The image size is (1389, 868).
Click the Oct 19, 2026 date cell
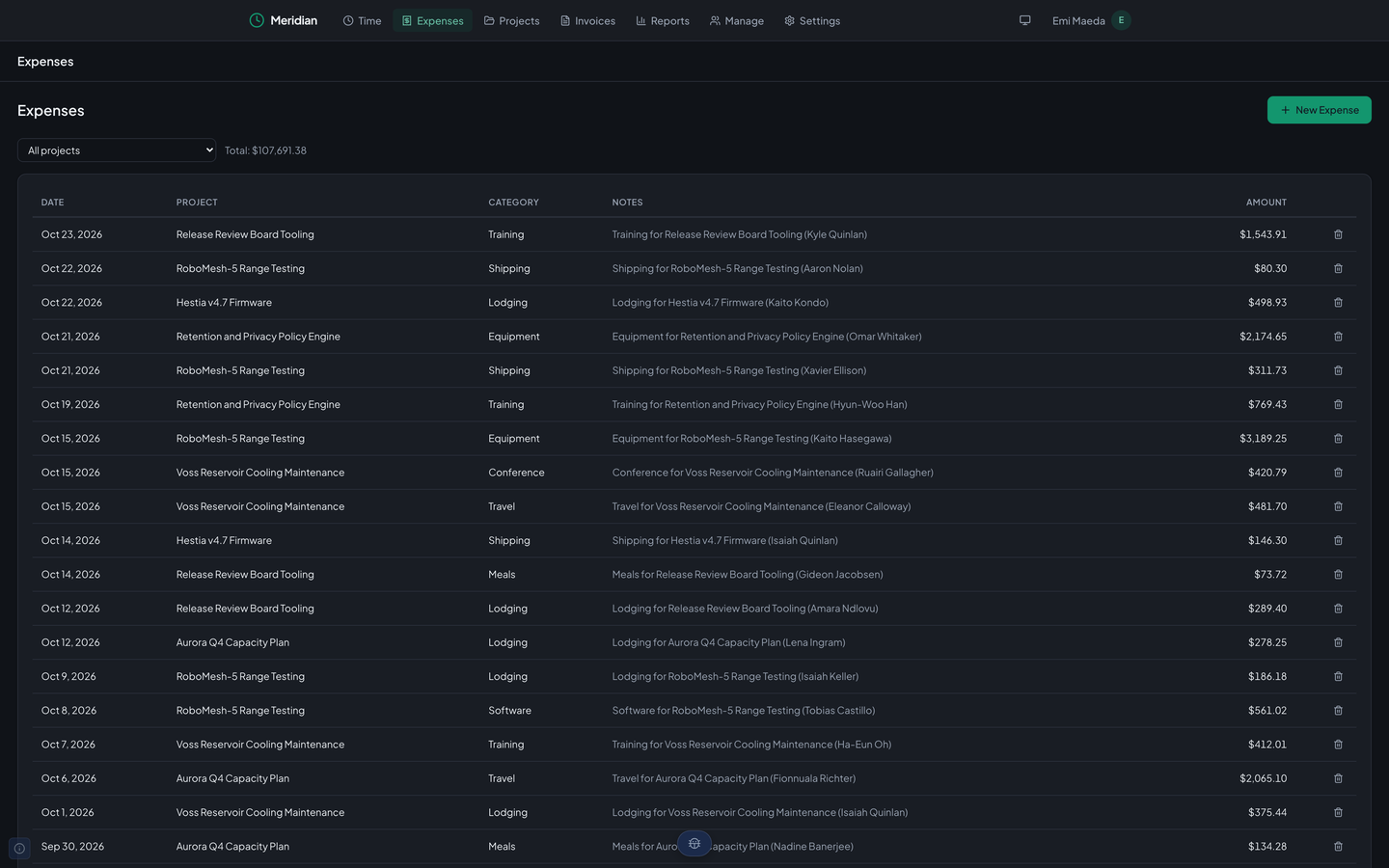pos(70,404)
